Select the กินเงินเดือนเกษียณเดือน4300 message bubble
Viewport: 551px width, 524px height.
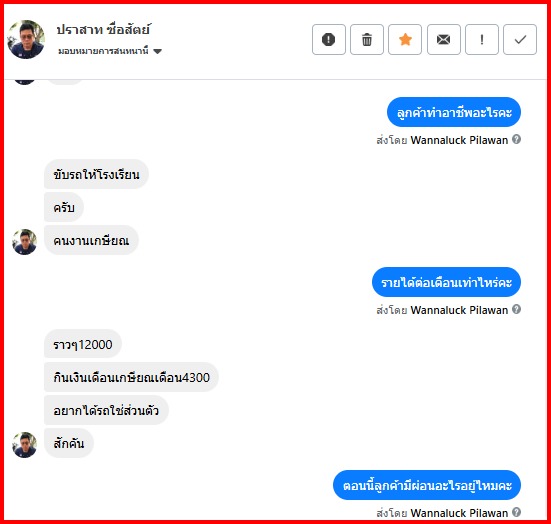pyautogui.click(x=131, y=377)
